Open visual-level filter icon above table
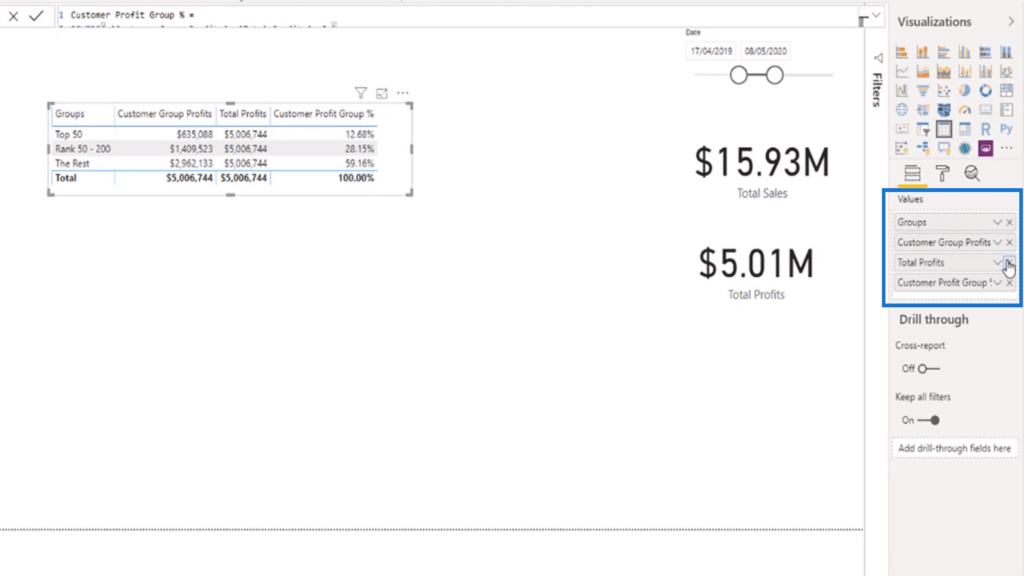This screenshot has height=576, width=1024. pos(360,93)
